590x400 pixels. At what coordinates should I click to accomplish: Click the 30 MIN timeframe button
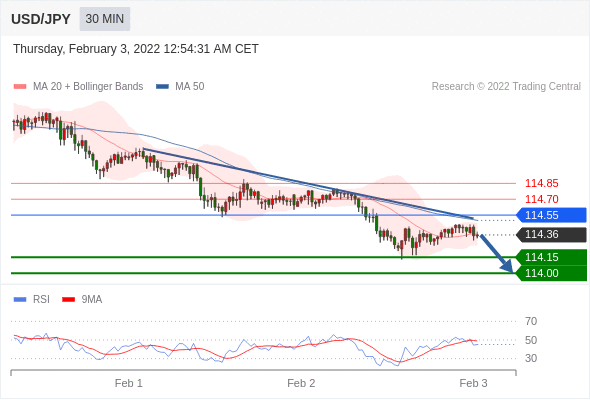[105, 19]
